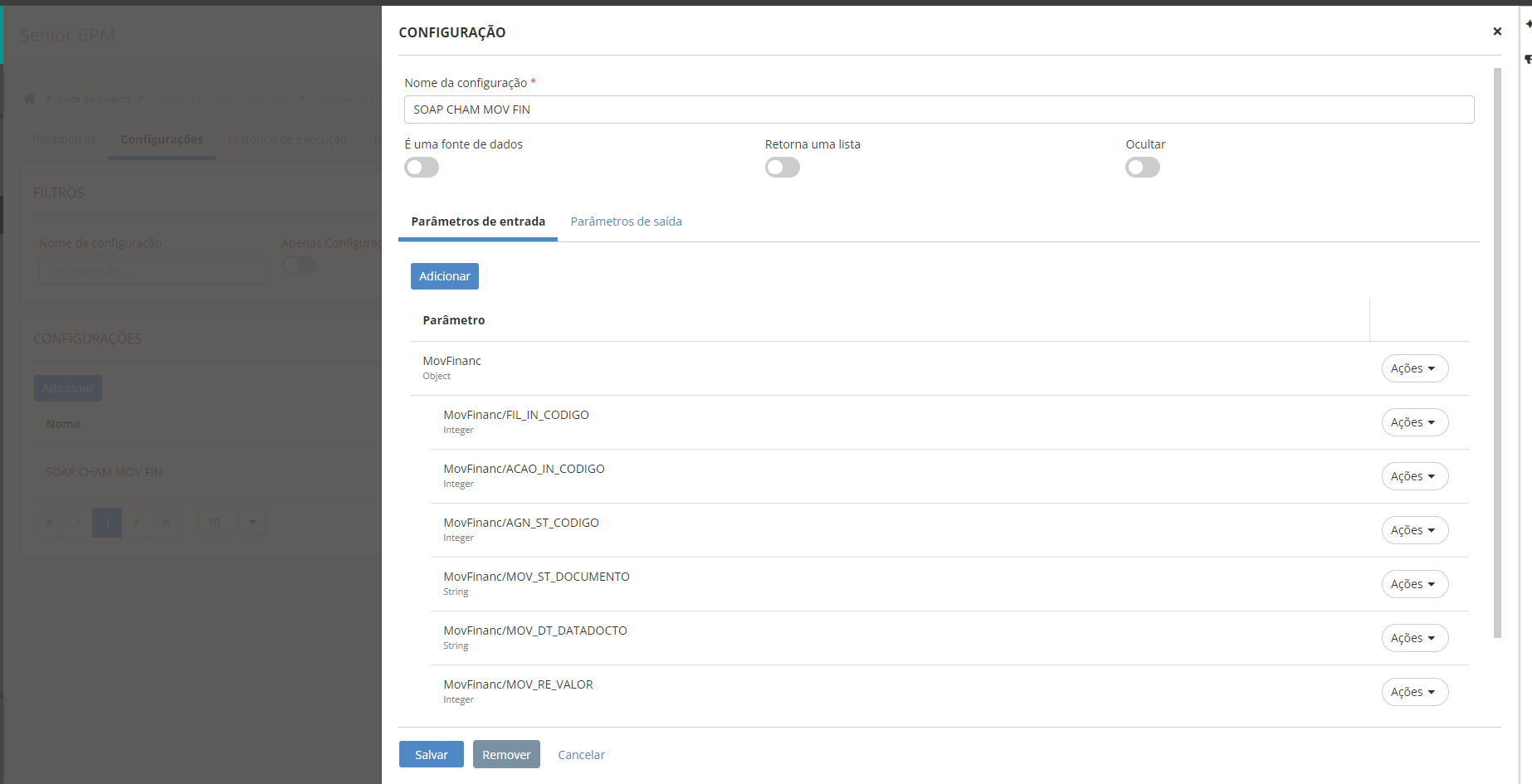Open Ações for MovFinanc/ACAO_IN_CODIGO
Viewport: 1532px width, 784px height.
coord(1414,476)
